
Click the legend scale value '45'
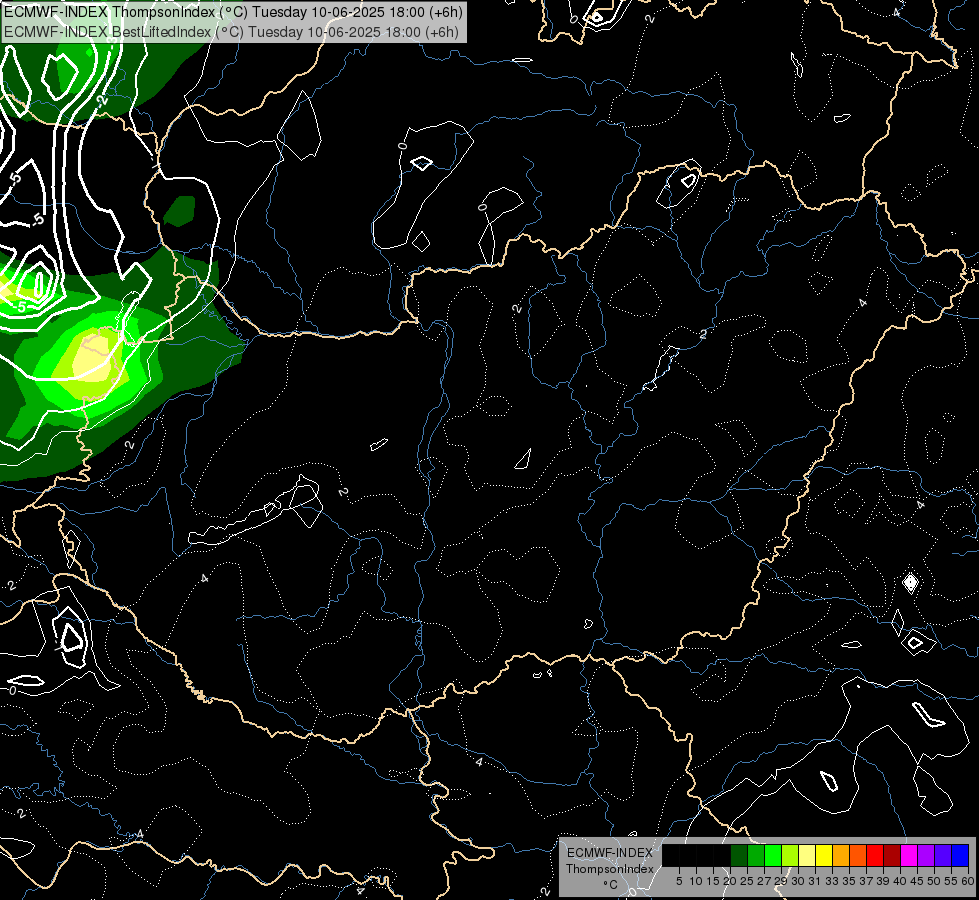[918, 881]
